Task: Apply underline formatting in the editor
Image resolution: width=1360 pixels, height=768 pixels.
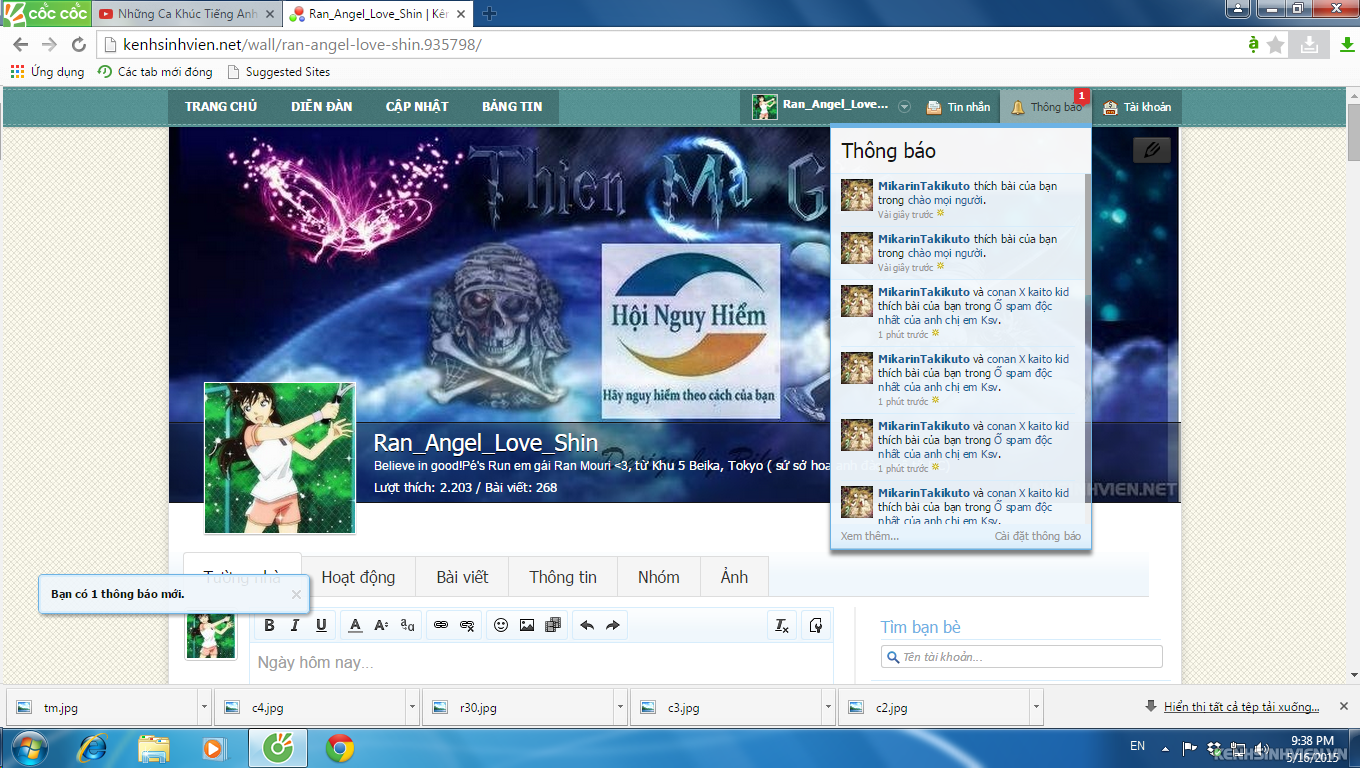Action: 321,625
